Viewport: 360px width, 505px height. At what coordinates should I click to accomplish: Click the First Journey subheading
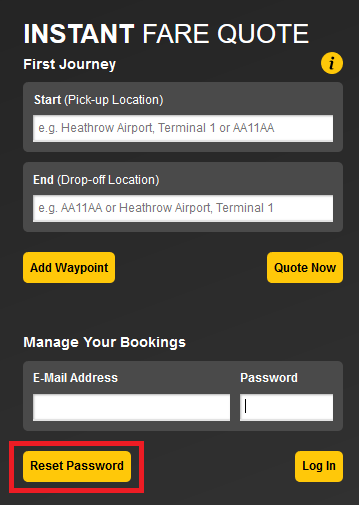click(70, 64)
